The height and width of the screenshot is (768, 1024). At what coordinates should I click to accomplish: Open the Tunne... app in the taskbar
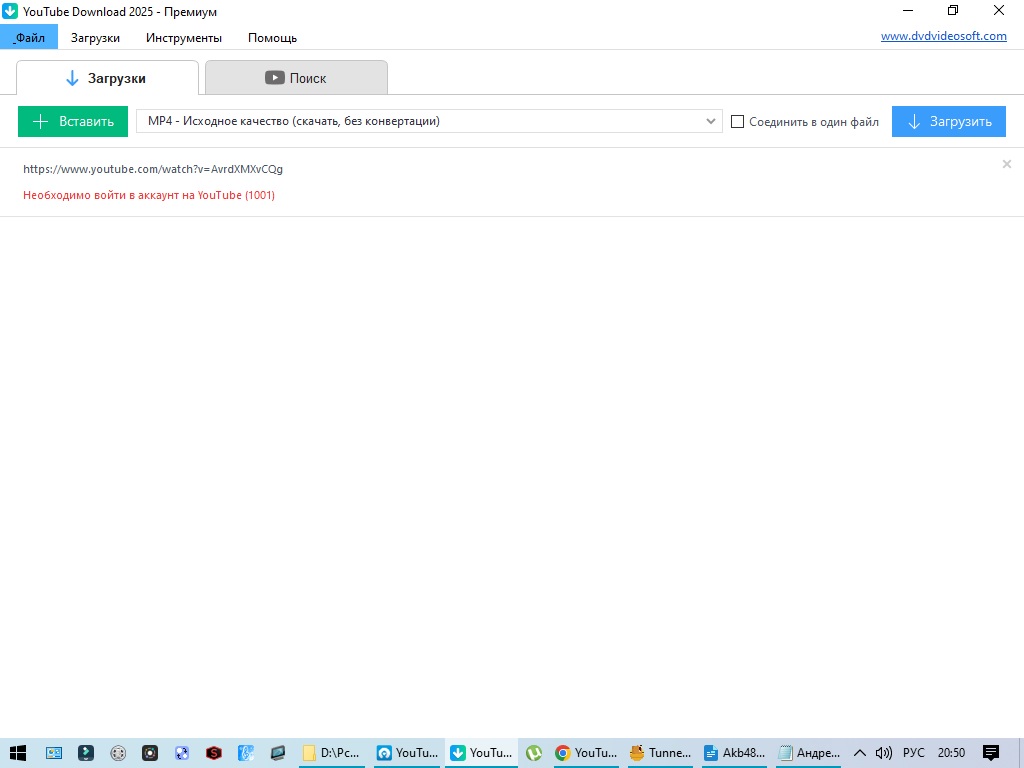[660, 753]
